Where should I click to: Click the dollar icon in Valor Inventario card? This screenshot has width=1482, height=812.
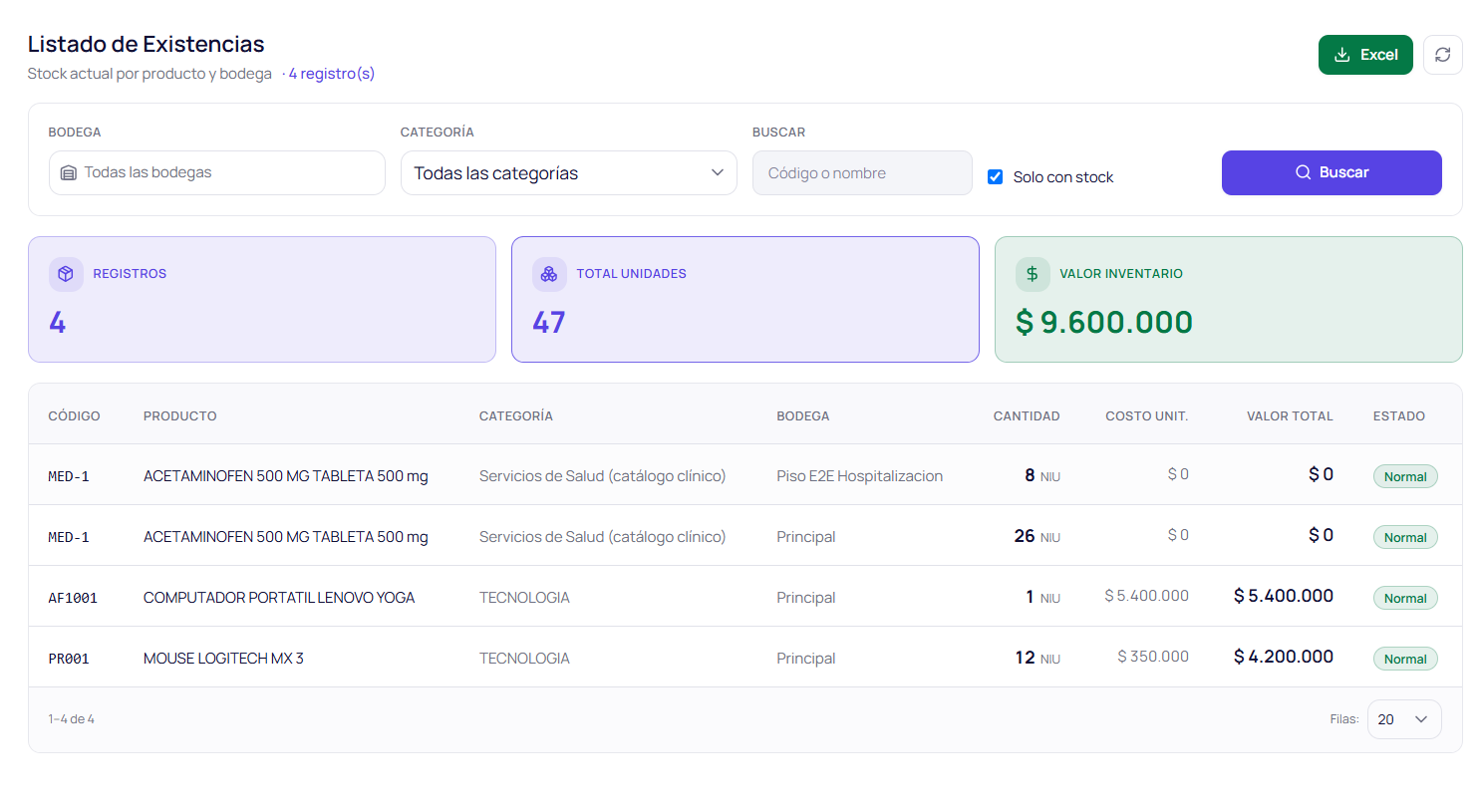coord(1033,274)
